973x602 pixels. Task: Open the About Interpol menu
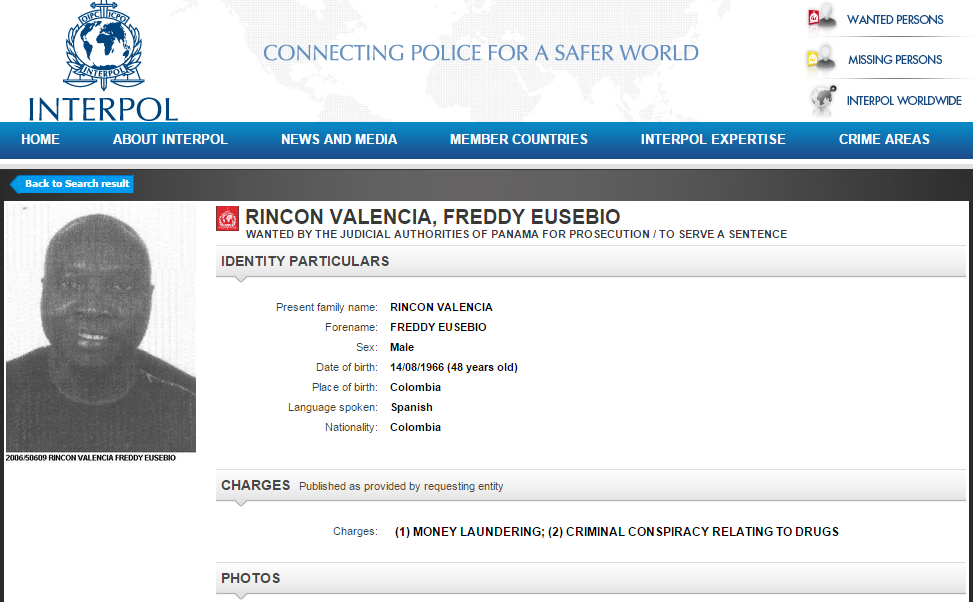170,139
